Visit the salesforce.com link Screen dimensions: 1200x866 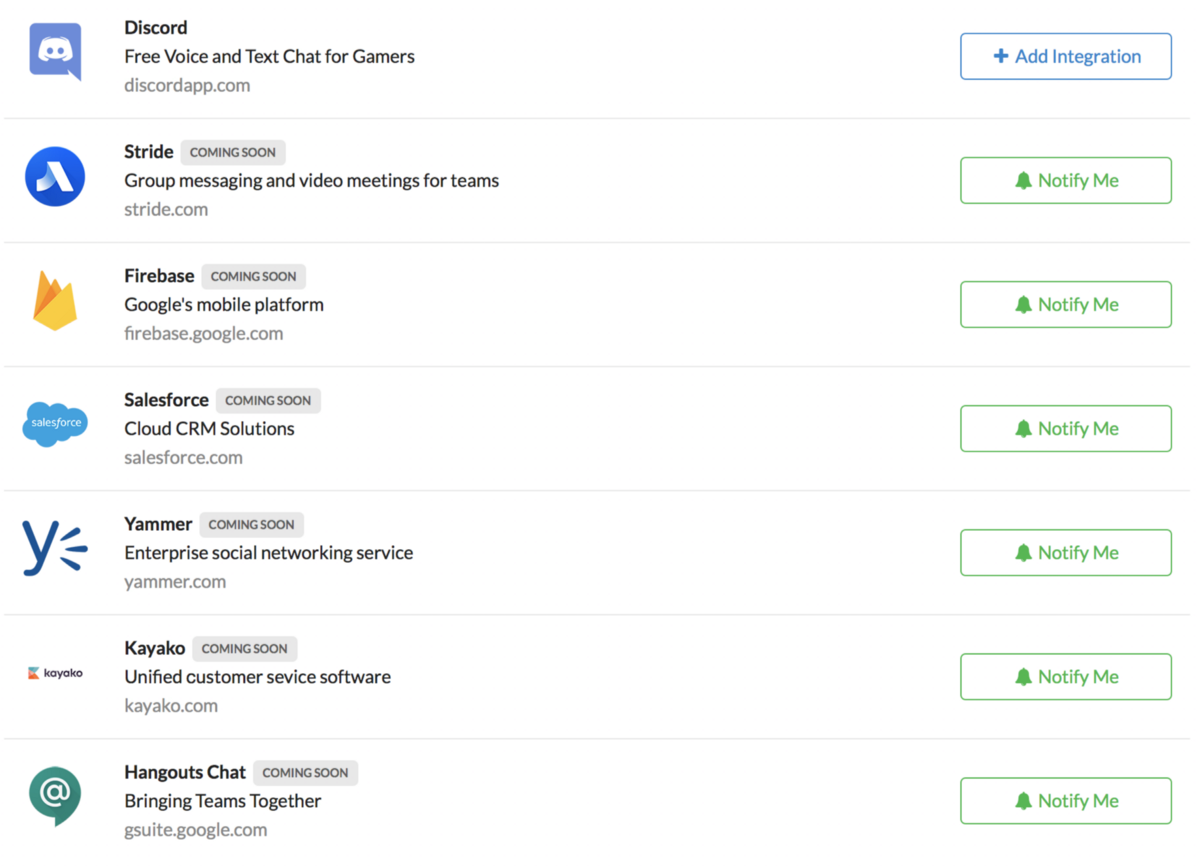[183, 457]
